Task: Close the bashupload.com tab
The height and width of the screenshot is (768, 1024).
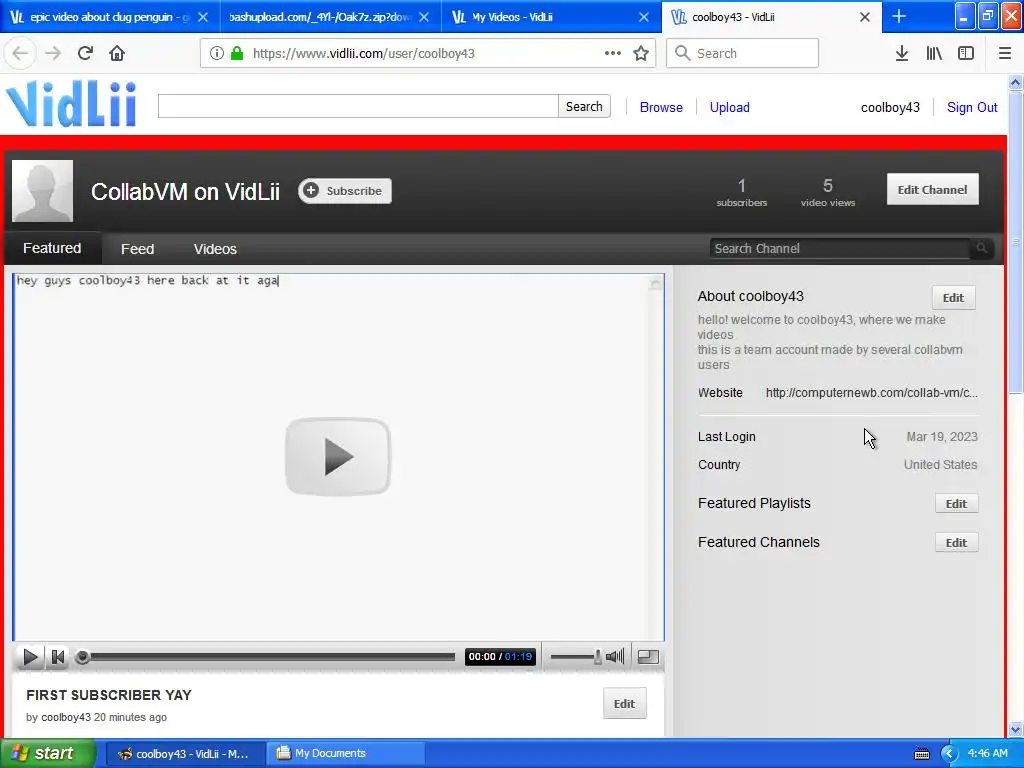Action: [424, 17]
